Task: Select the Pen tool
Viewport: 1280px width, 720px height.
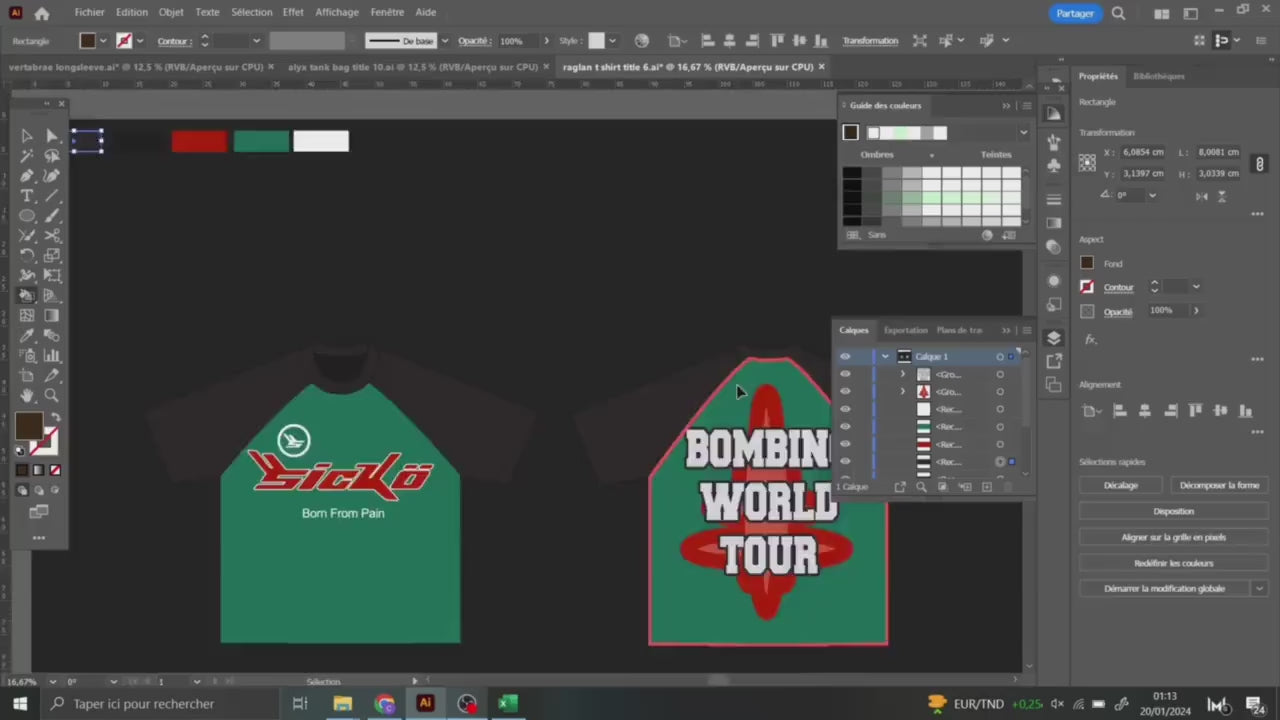Action: tap(27, 176)
